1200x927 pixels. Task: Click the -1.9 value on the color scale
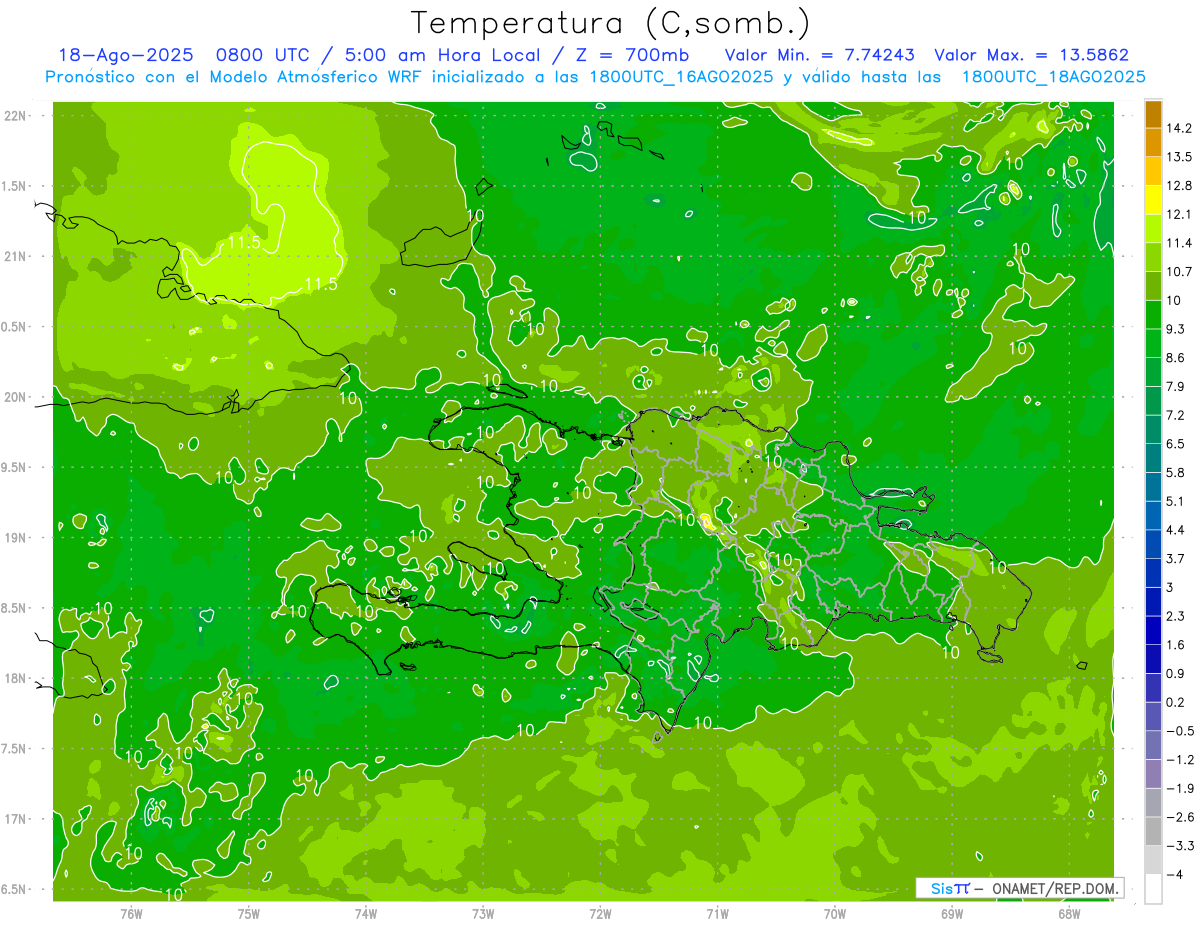pyautogui.click(x=1180, y=788)
